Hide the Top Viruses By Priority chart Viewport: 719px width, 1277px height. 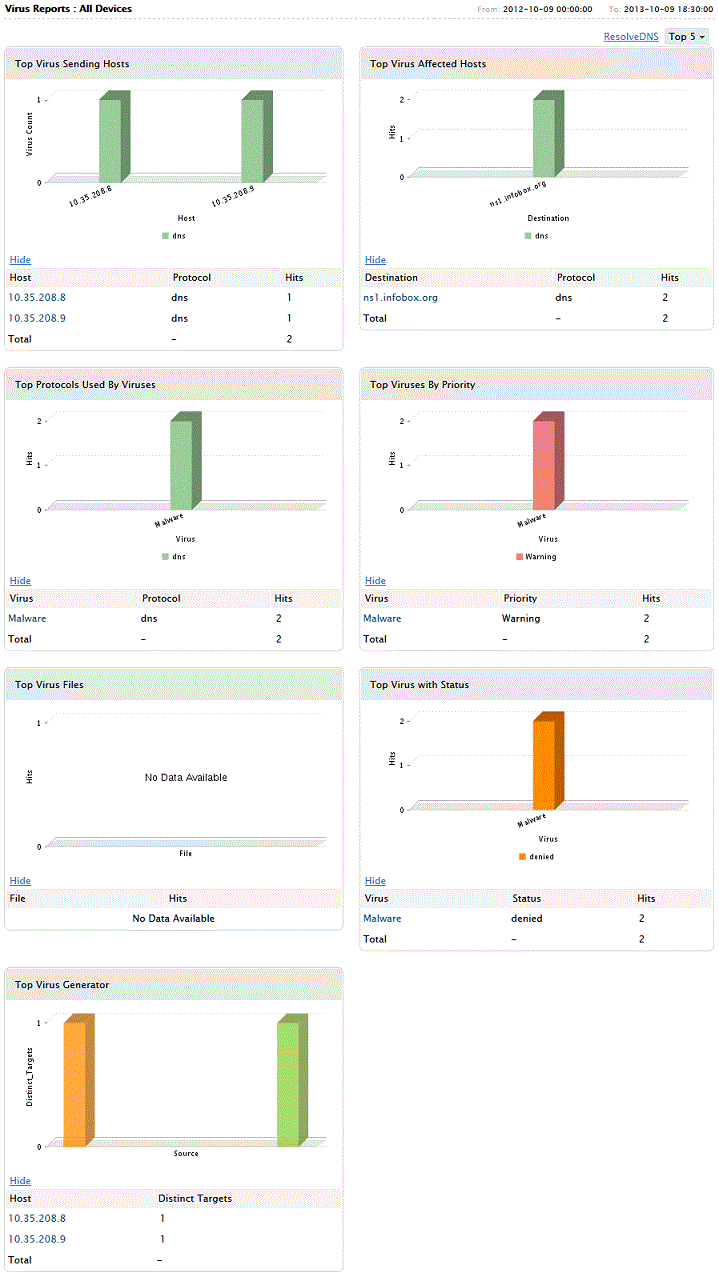(x=375, y=581)
